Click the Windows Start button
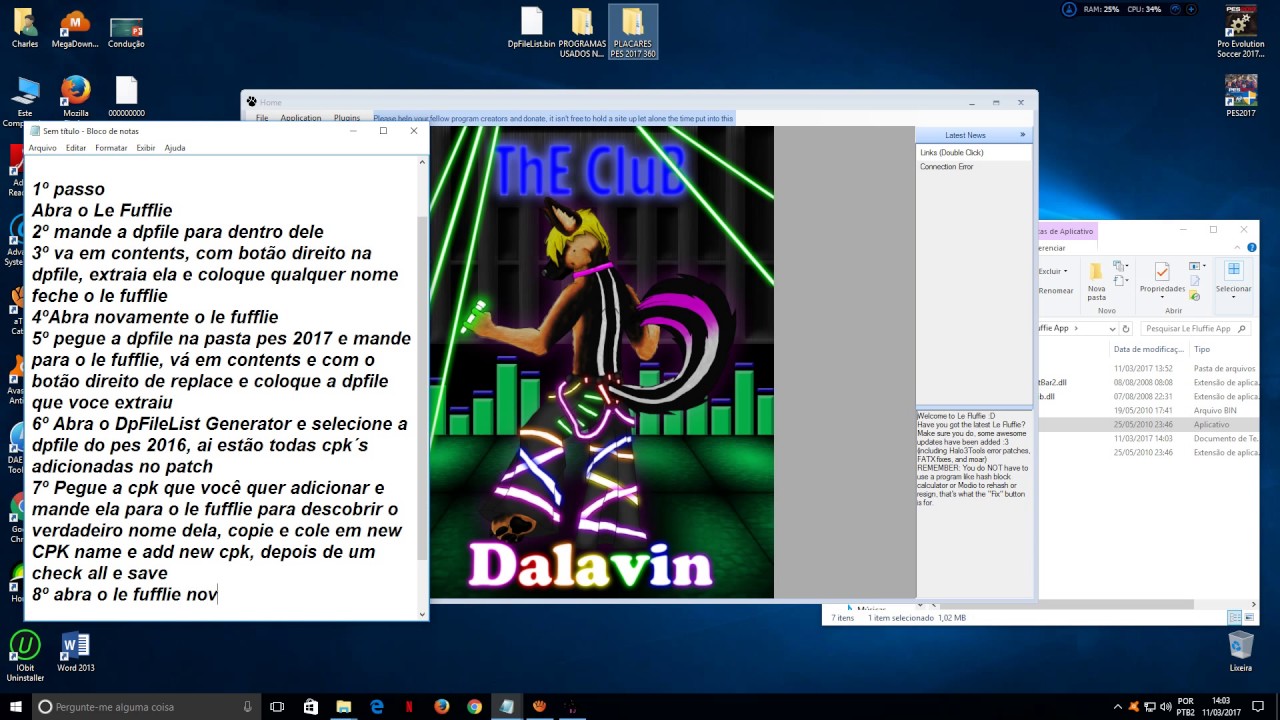The height and width of the screenshot is (720, 1280). pyautogui.click(x=16, y=706)
